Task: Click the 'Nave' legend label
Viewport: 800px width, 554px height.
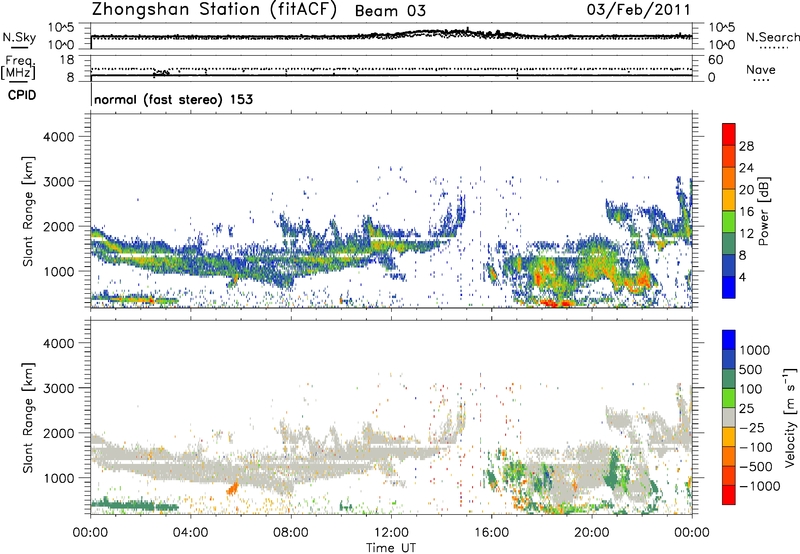Action: (x=761, y=69)
